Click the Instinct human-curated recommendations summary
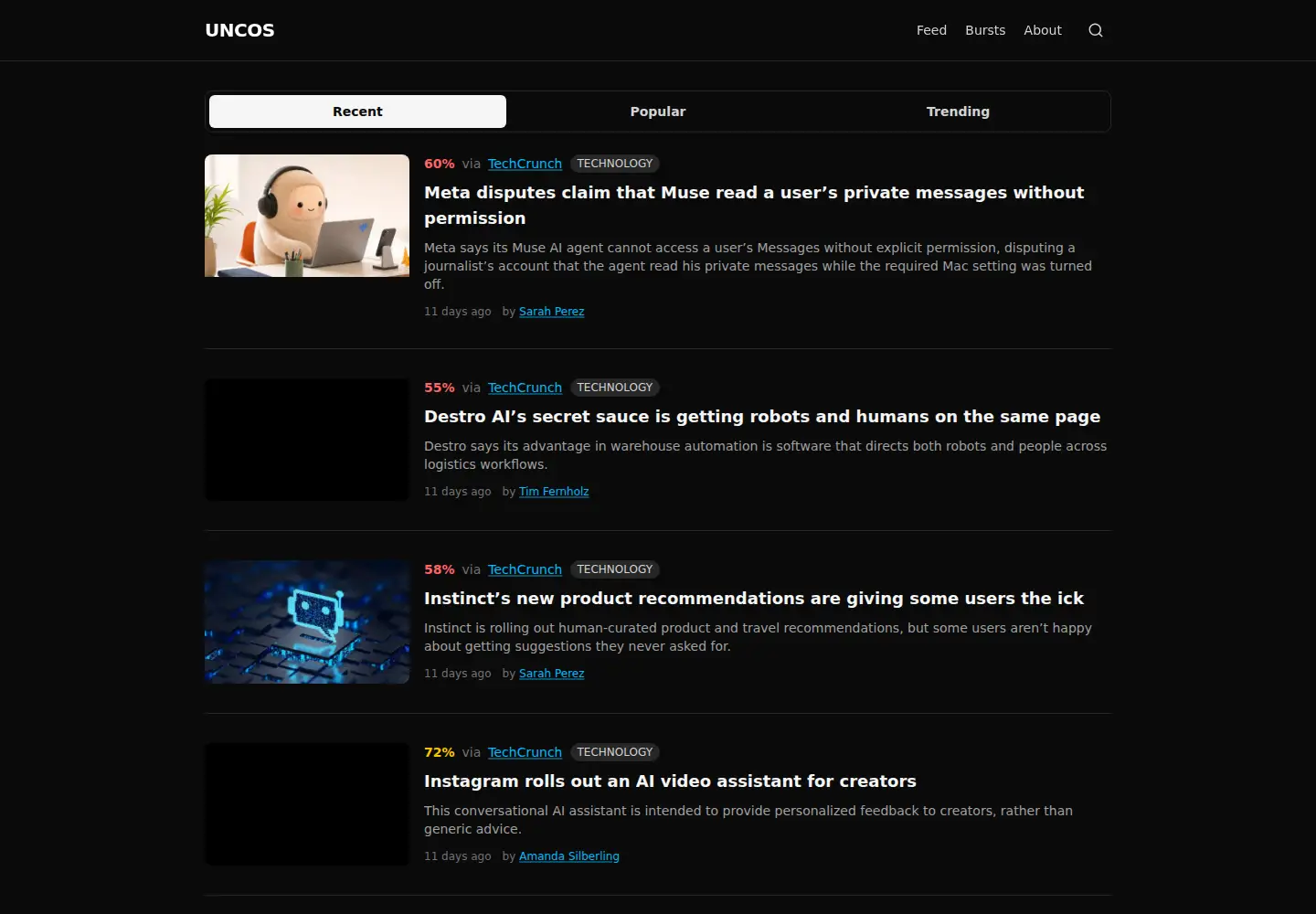1316x914 pixels. 759,637
